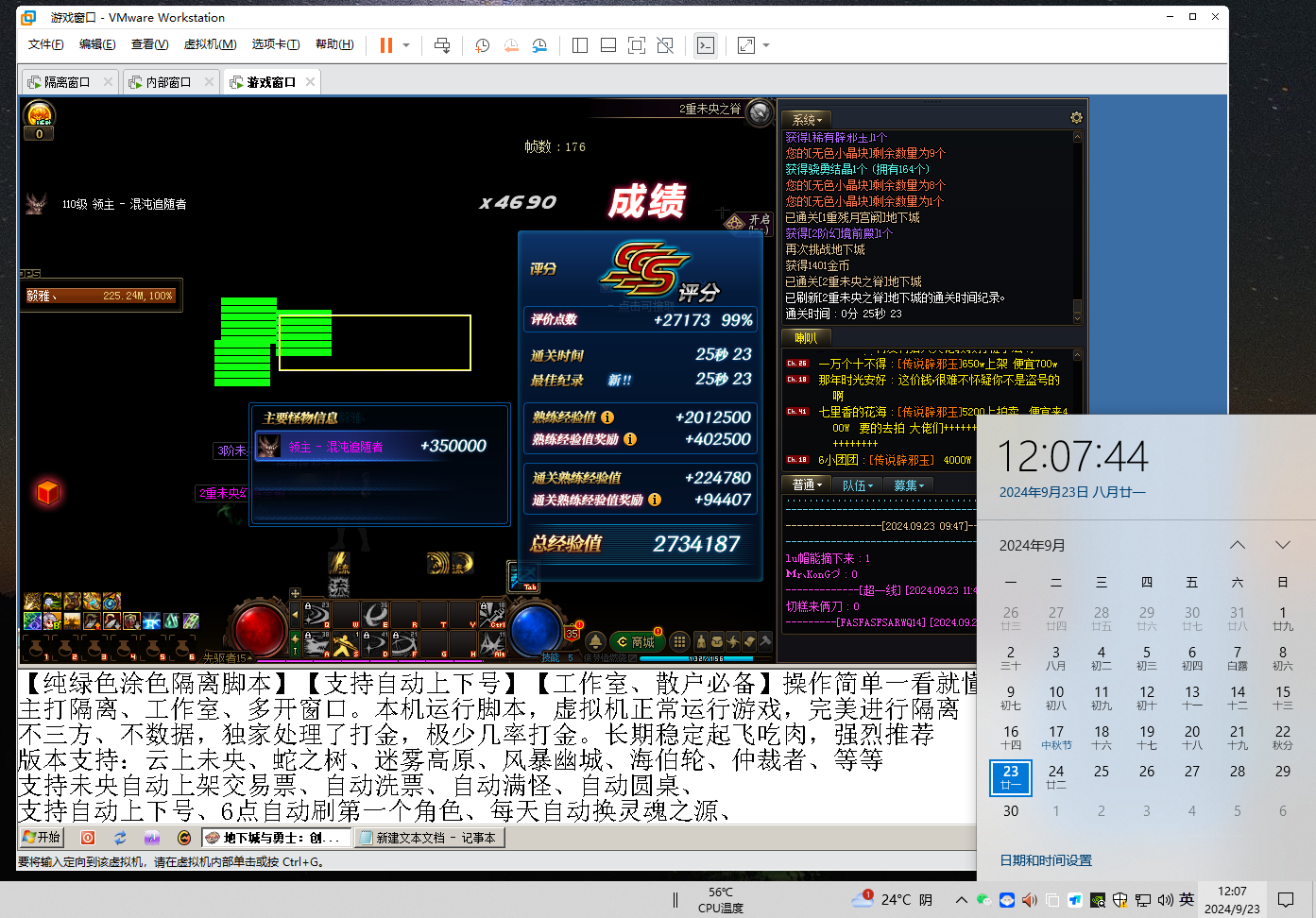
Task: Close the 游戏窗口 tab
Action: coord(310,82)
